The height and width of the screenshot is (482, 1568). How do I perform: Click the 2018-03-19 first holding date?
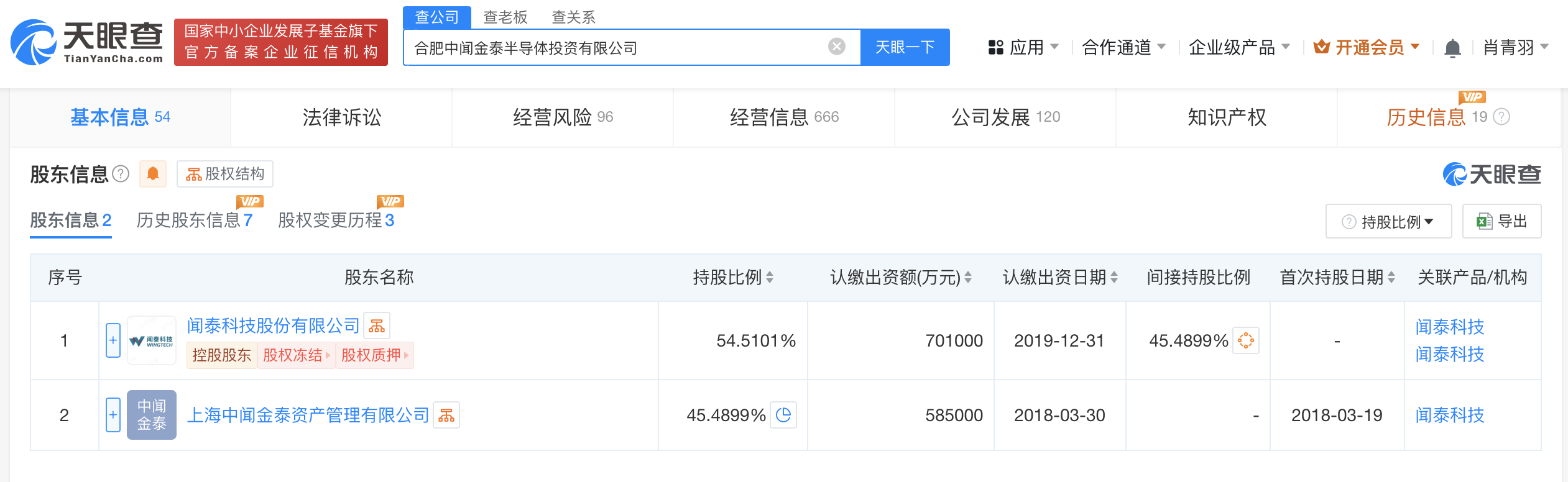[x=1337, y=415]
